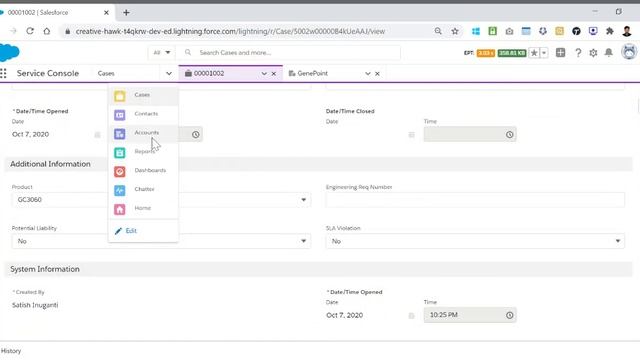Open time picker for Date/Time Closed
This screenshot has width=640, height=360.
coord(509,134)
